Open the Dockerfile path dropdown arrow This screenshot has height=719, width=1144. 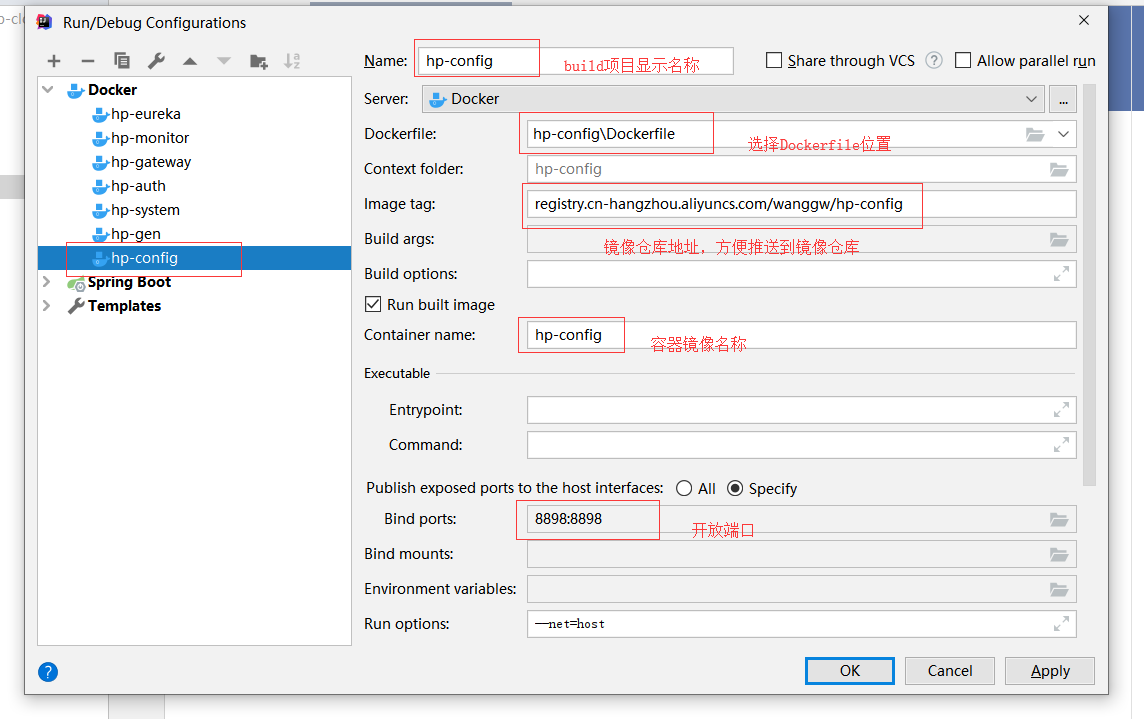coord(1063,134)
